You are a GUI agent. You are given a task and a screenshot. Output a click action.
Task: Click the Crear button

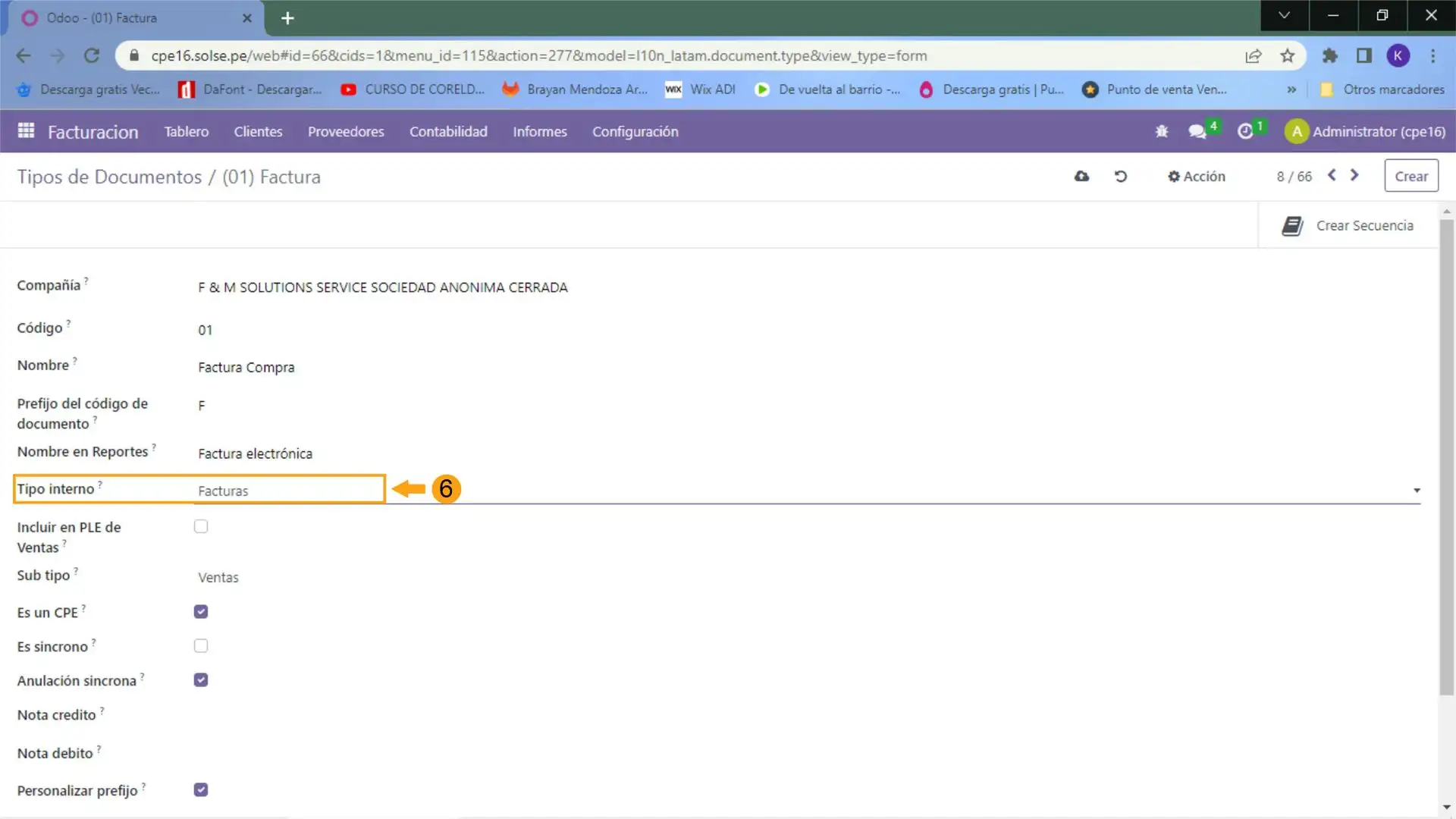coord(1411,176)
